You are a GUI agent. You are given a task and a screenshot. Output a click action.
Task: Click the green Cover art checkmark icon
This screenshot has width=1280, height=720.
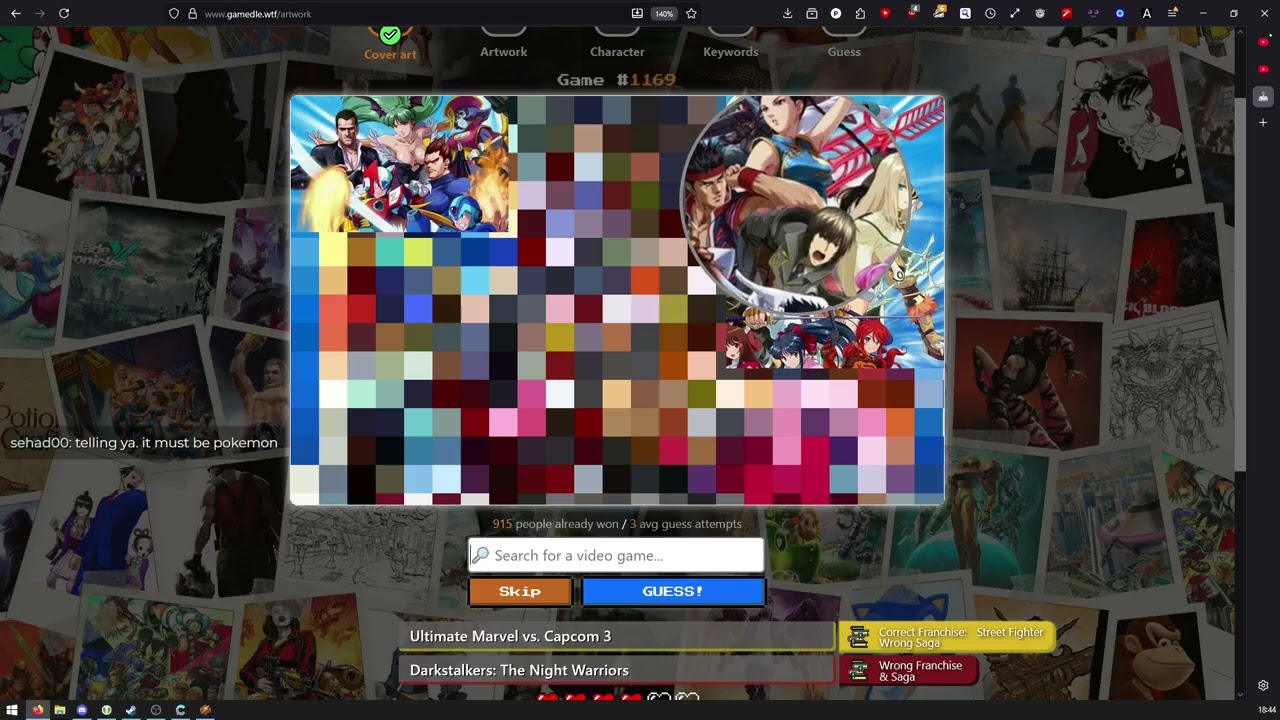pos(390,34)
